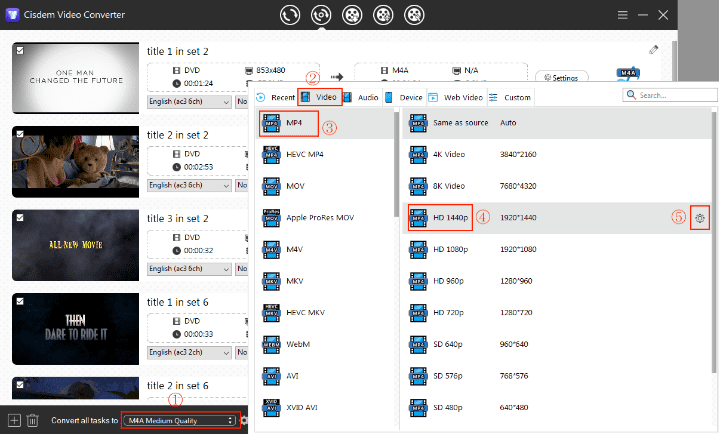719x434 pixels.
Task: Choose the 8K Video preset
Action: pyautogui.click(x=557, y=186)
